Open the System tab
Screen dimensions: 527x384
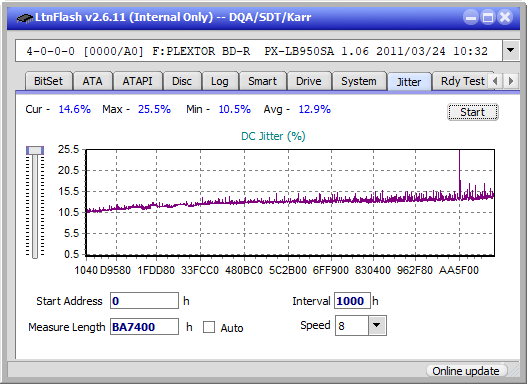tap(359, 81)
